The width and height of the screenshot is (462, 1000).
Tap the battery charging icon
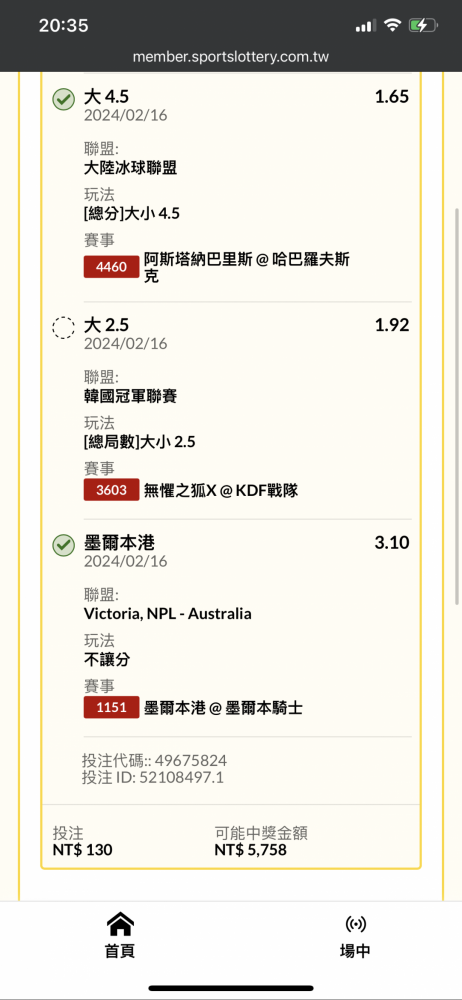pos(423,25)
